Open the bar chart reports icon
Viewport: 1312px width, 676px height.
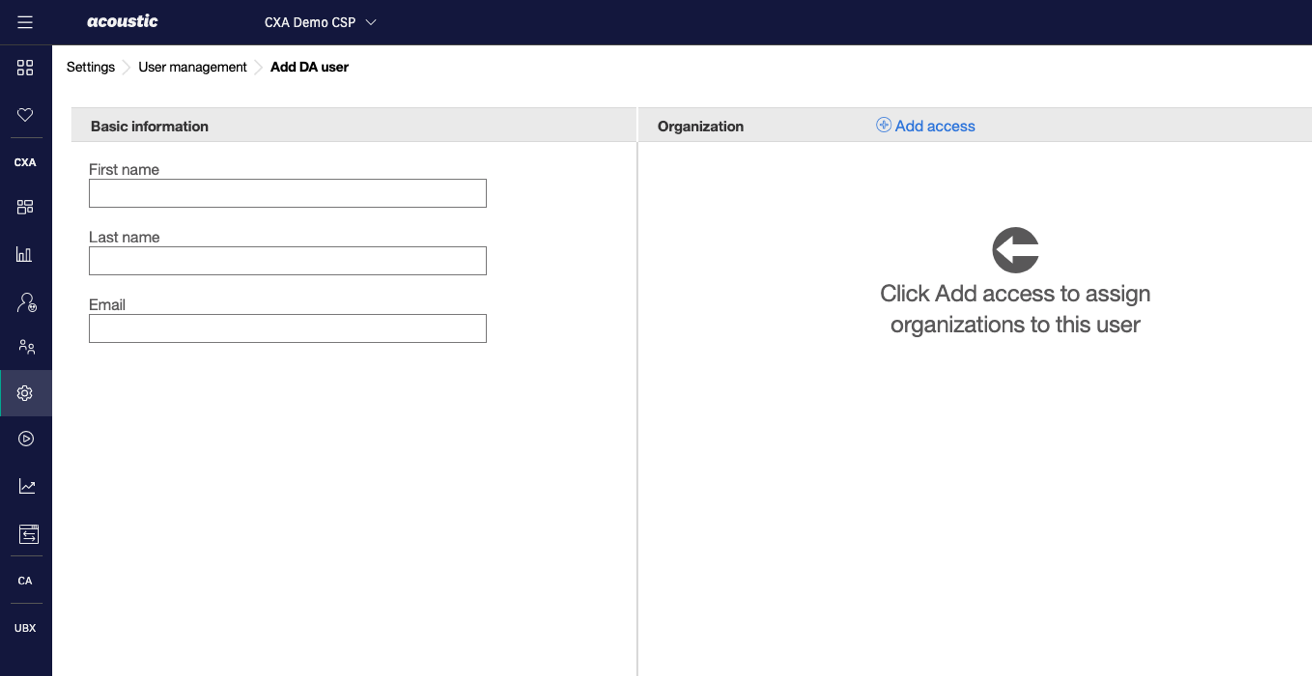point(25,254)
